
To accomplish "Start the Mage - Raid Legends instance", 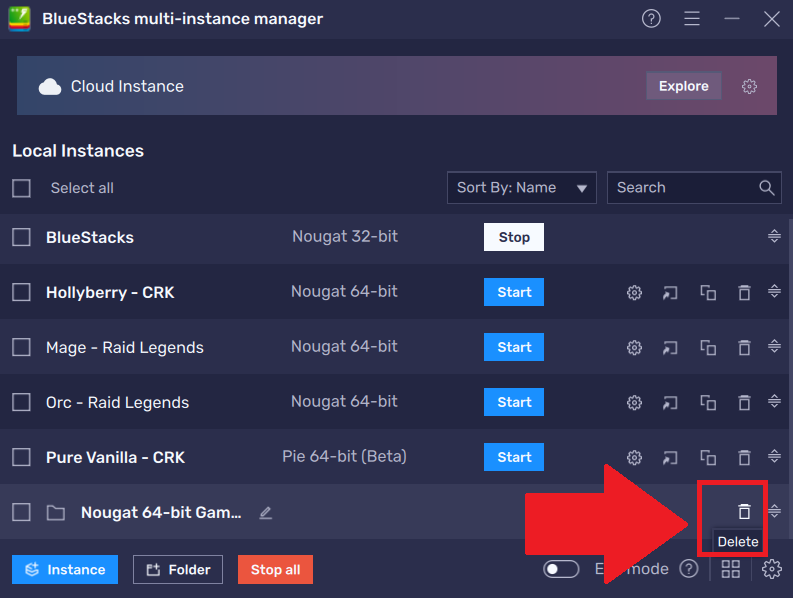I will click(514, 347).
